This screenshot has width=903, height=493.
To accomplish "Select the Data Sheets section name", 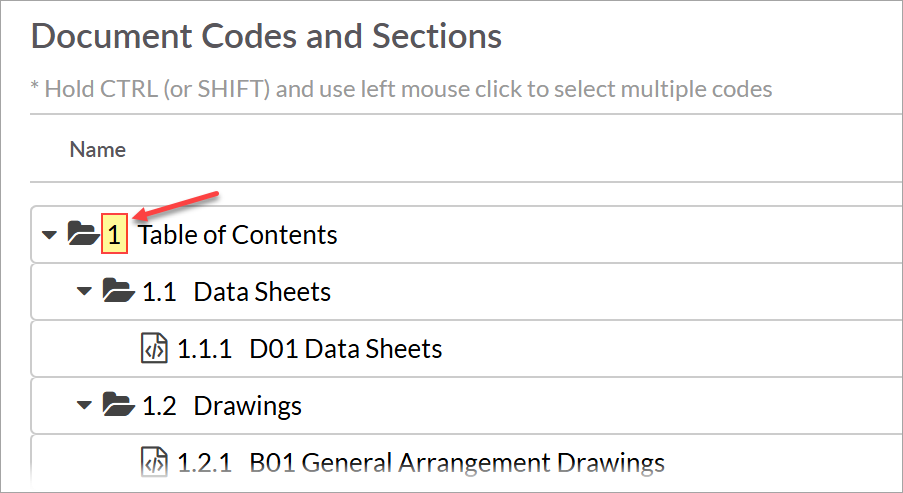I will coord(262,292).
